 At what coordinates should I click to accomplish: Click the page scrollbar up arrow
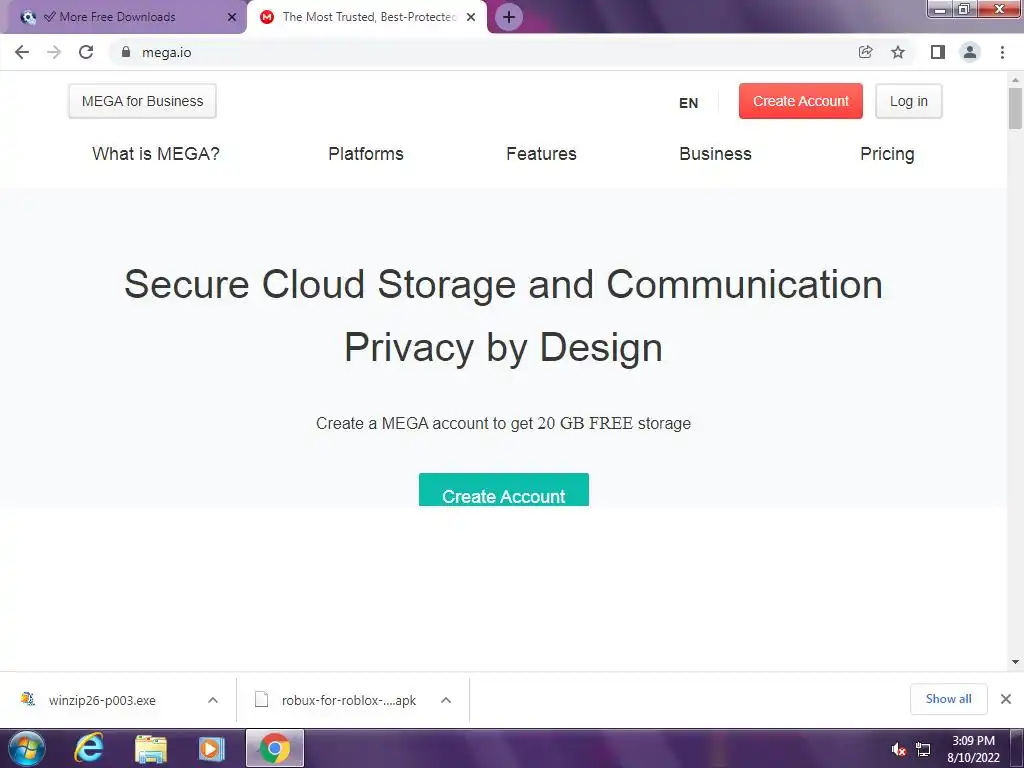1015,80
